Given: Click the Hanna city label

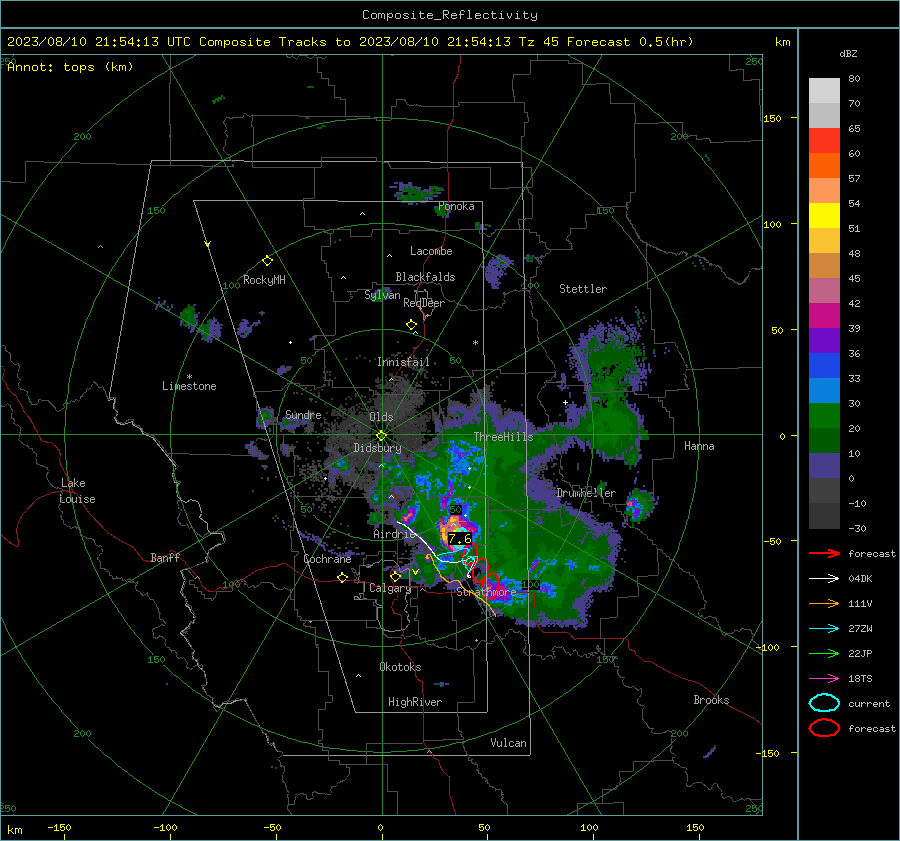Looking at the screenshot, I should tap(699, 446).
